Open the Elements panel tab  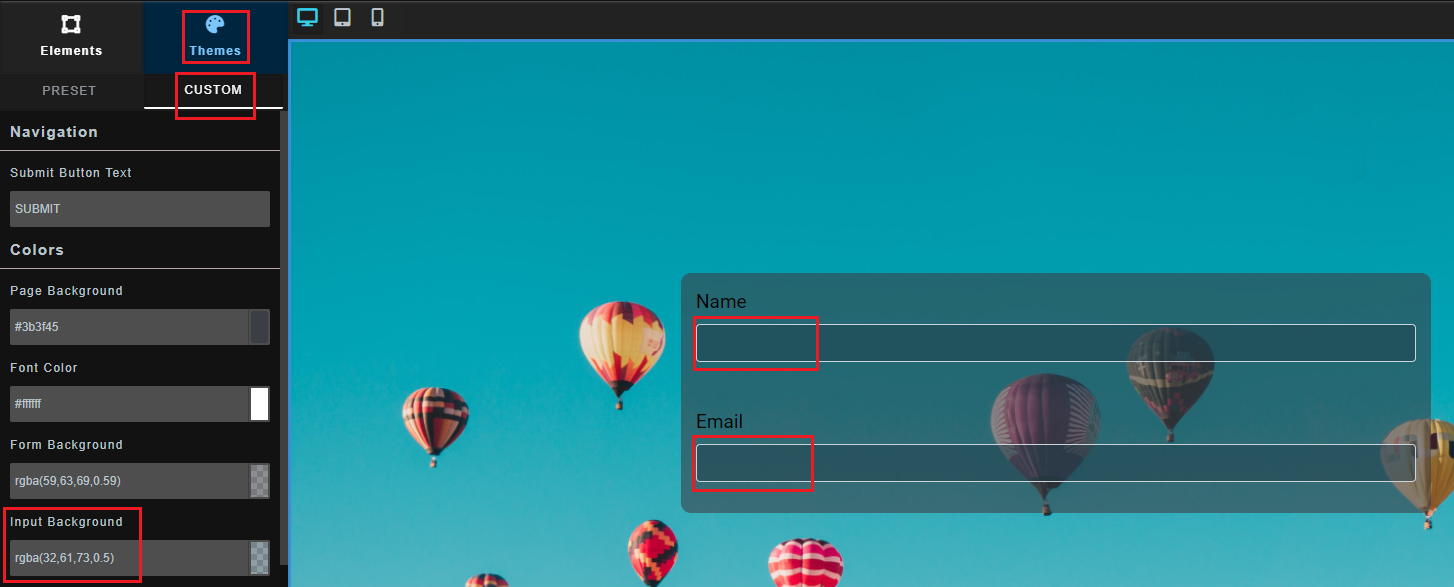coord(71,37)
